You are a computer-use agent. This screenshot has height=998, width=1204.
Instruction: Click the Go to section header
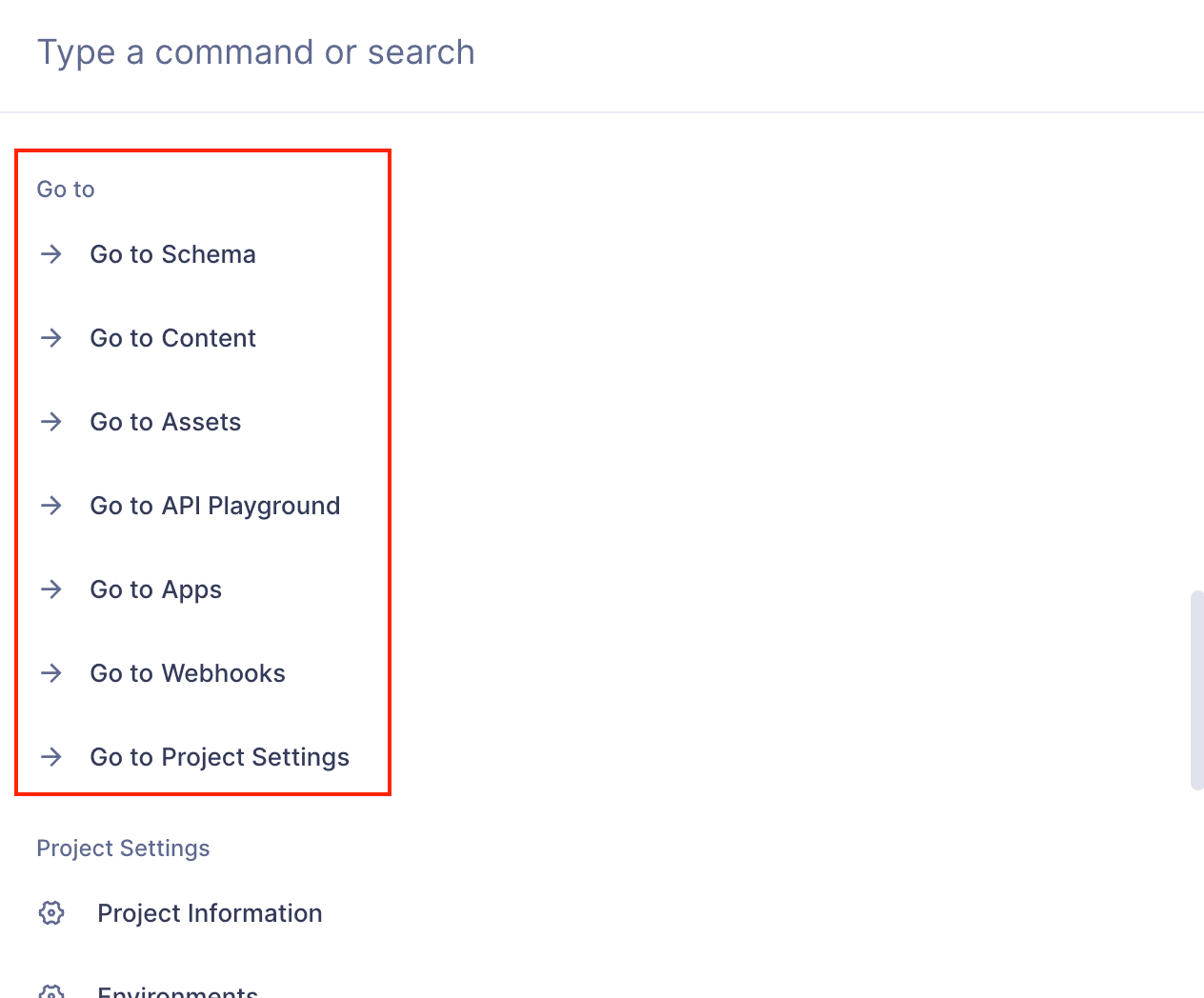65,189
